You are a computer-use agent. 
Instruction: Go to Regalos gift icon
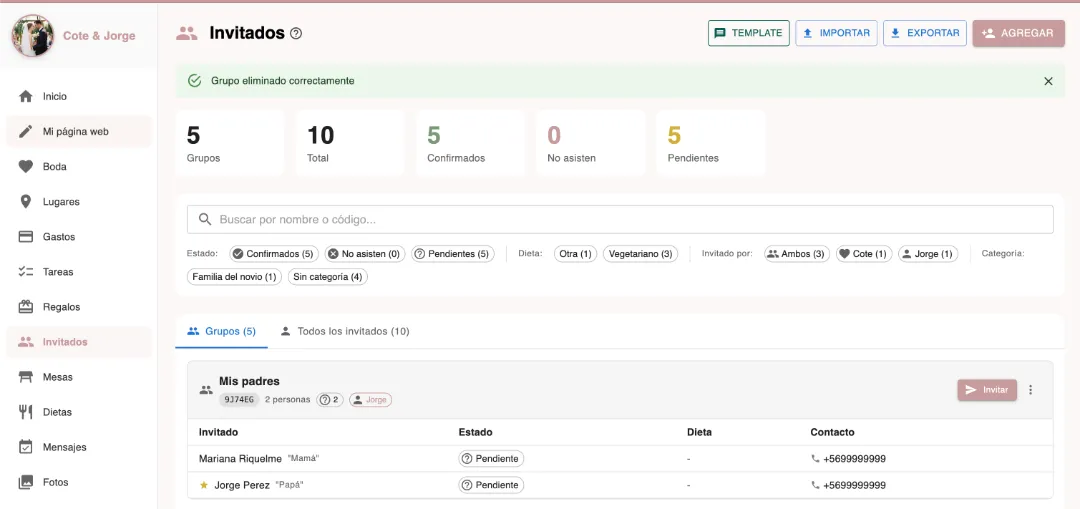tap(25, 307)
